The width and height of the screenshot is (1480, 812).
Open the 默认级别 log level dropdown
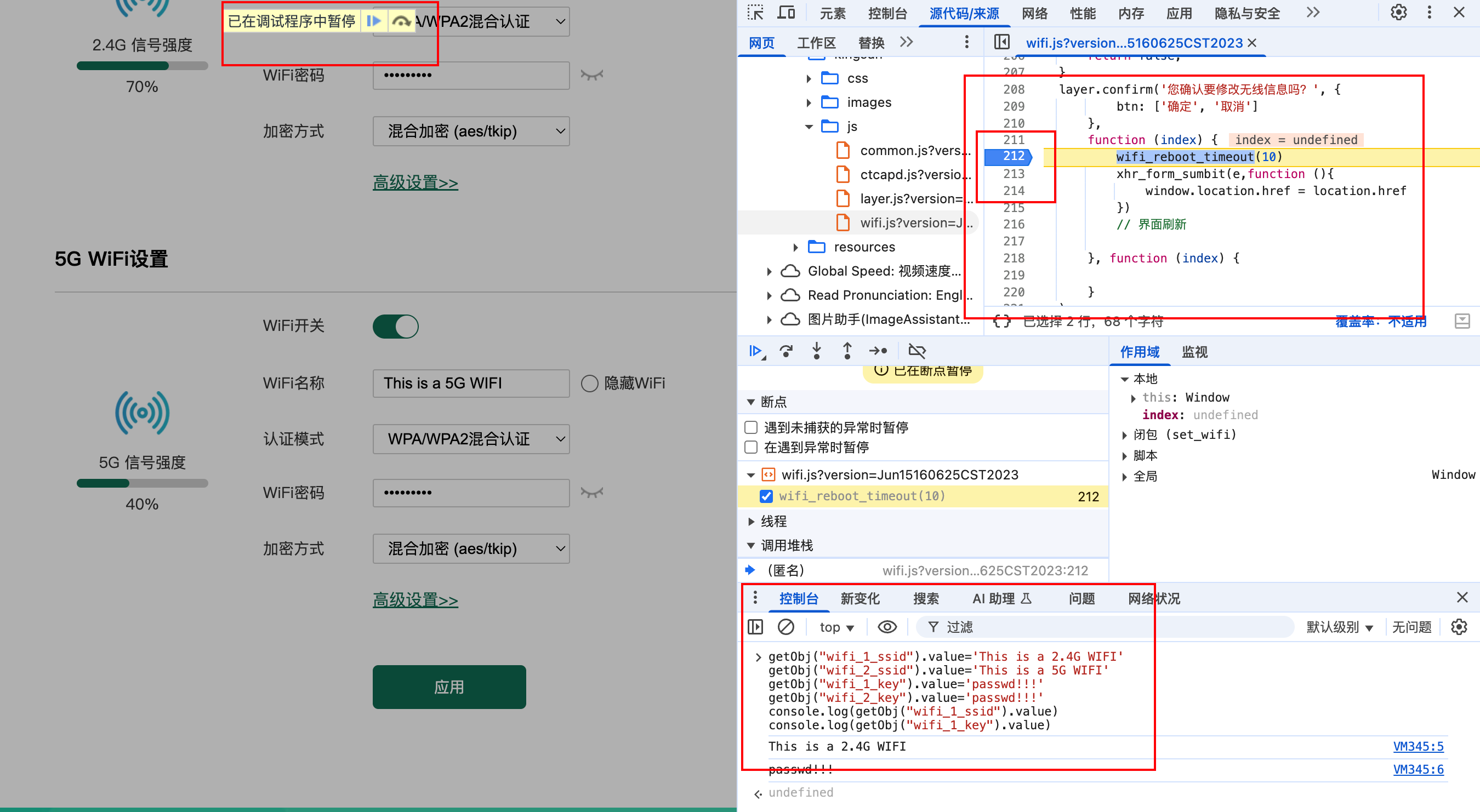(x=1339, y=627)
